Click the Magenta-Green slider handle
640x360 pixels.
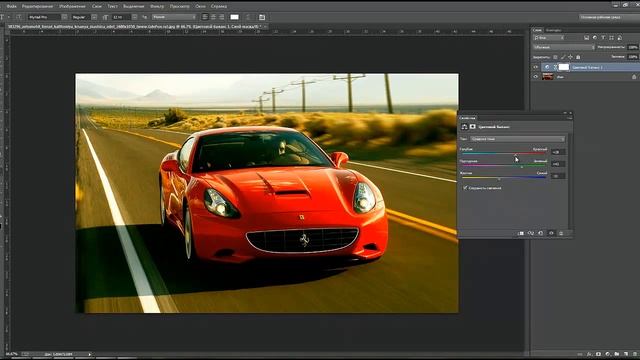[522, 167]
